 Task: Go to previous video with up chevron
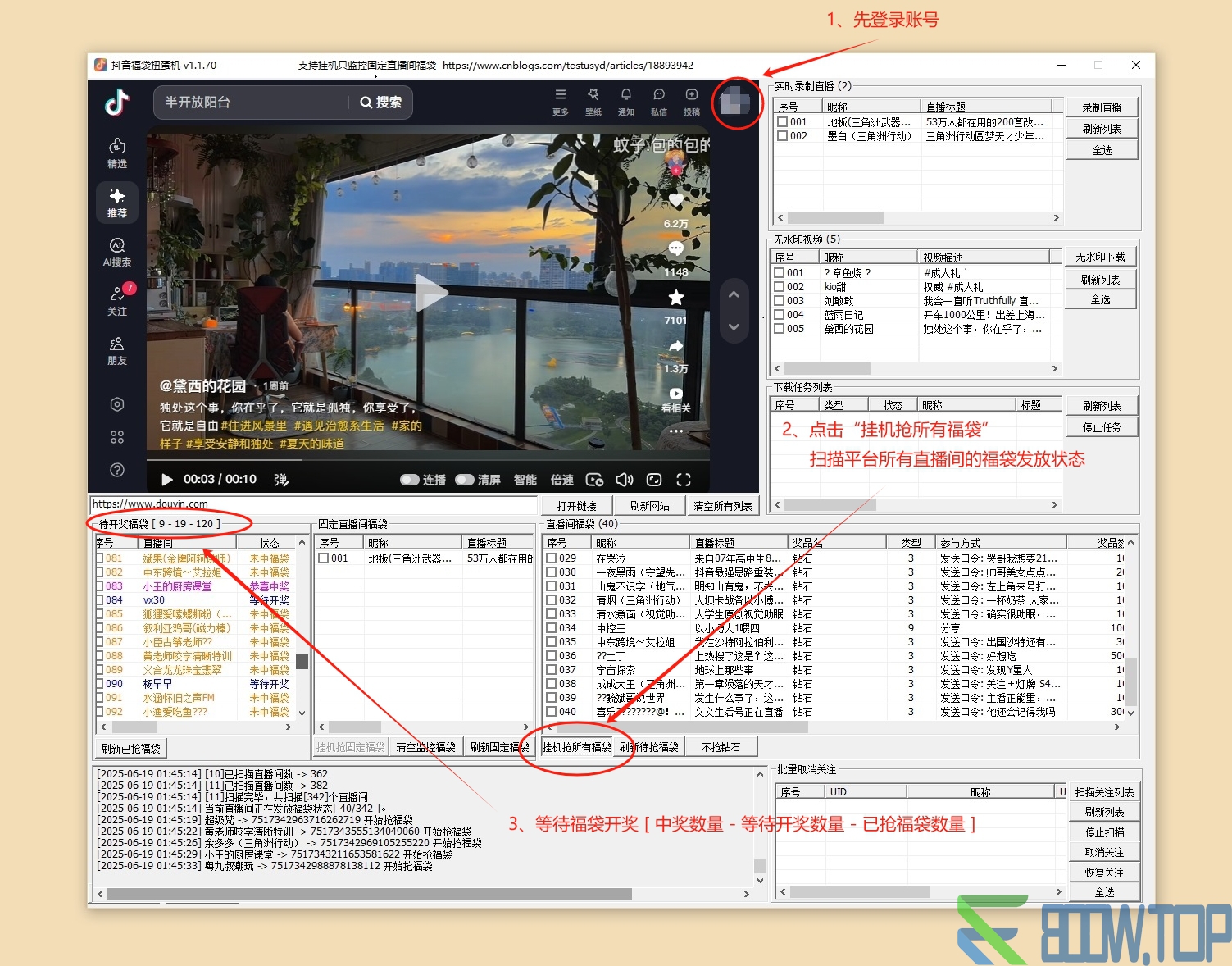coord(734,295)
